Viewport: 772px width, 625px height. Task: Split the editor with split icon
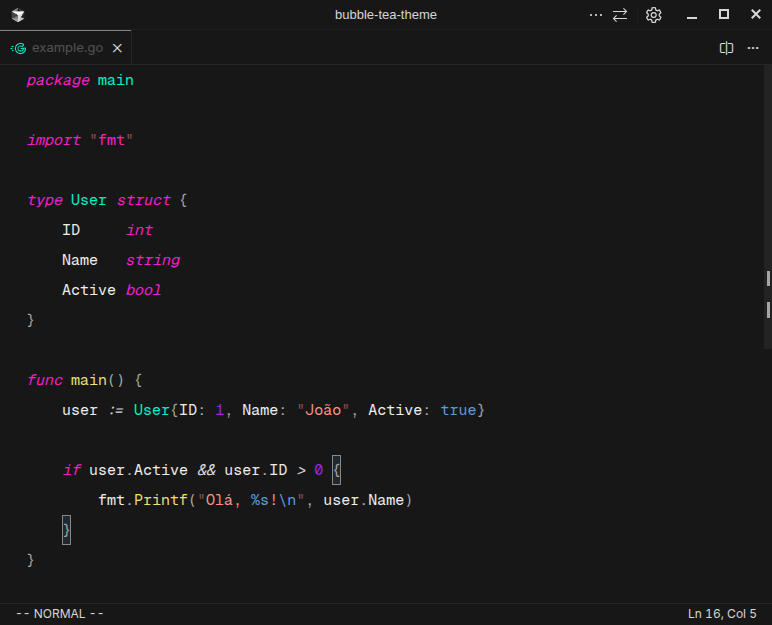pyautogui.click(x=726, y=48)
